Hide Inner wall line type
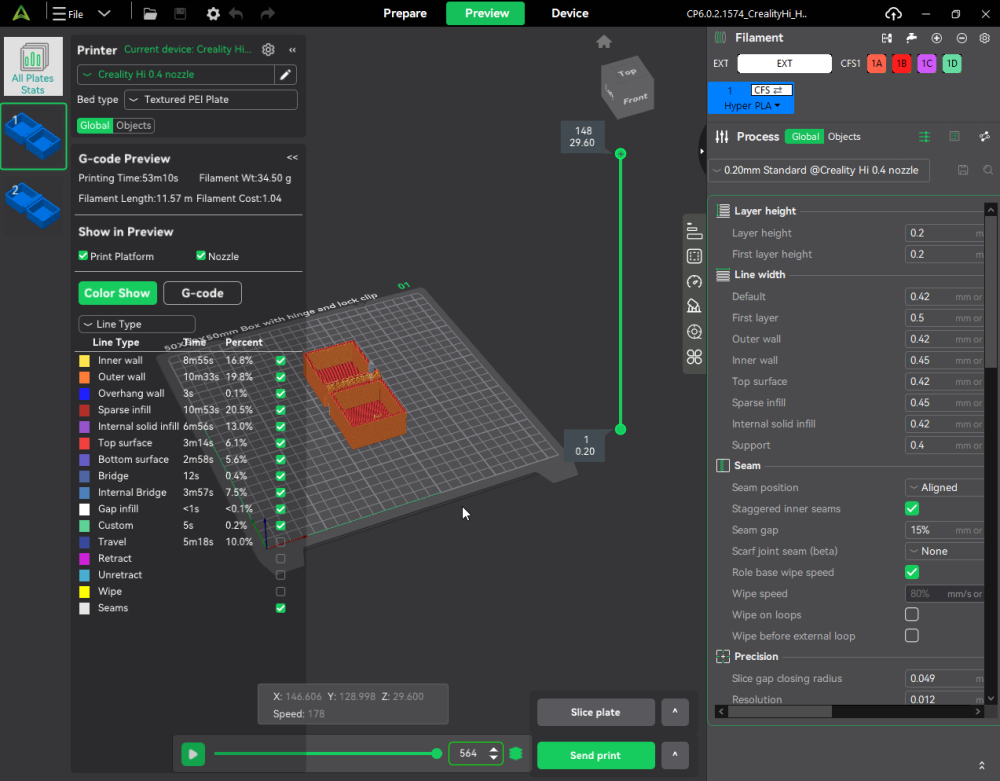The height and width of the screenshot is (781, 1000). click(x=281, y=361)
